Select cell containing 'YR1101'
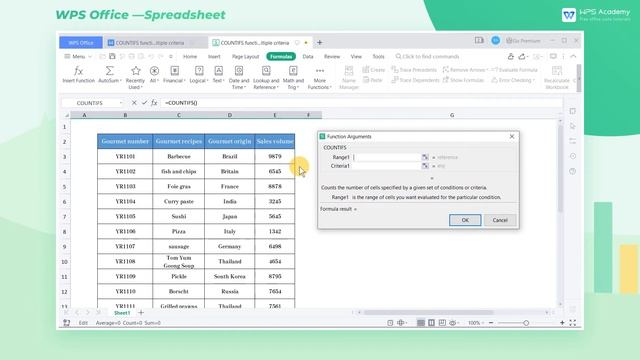This screenshot has width=640, height=360. [125, 156]
